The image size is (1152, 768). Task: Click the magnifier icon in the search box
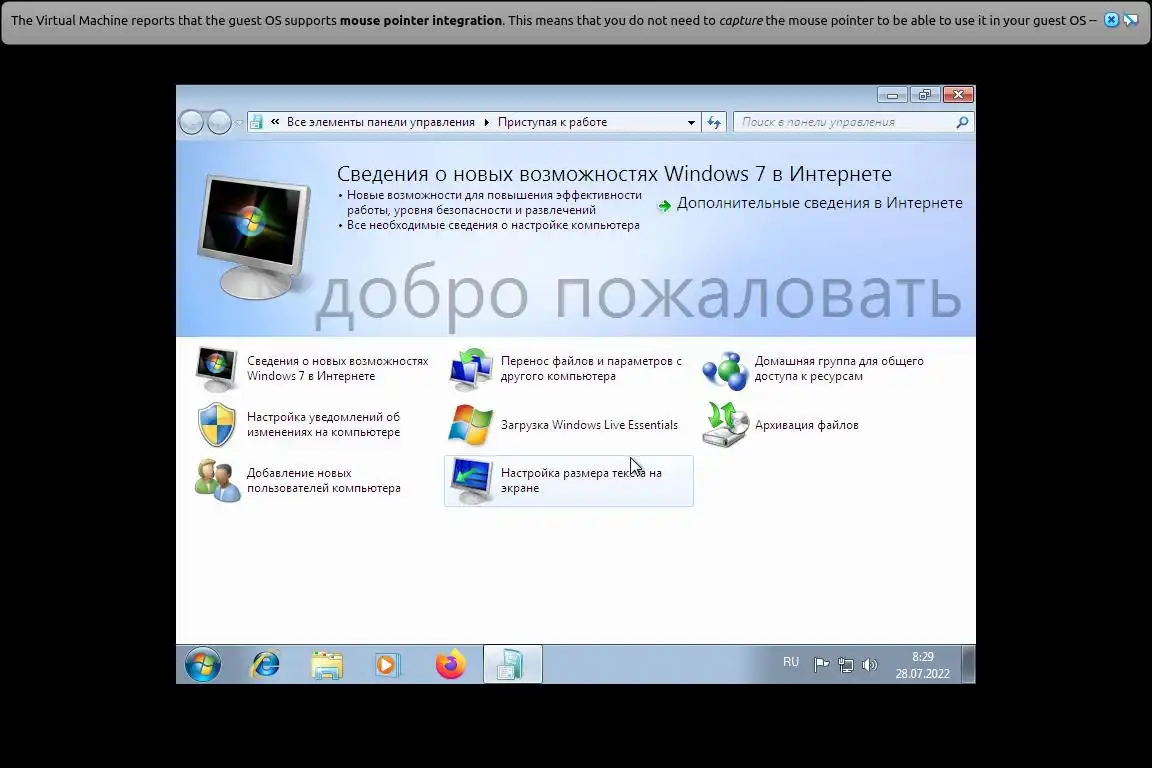pos(962,122)
